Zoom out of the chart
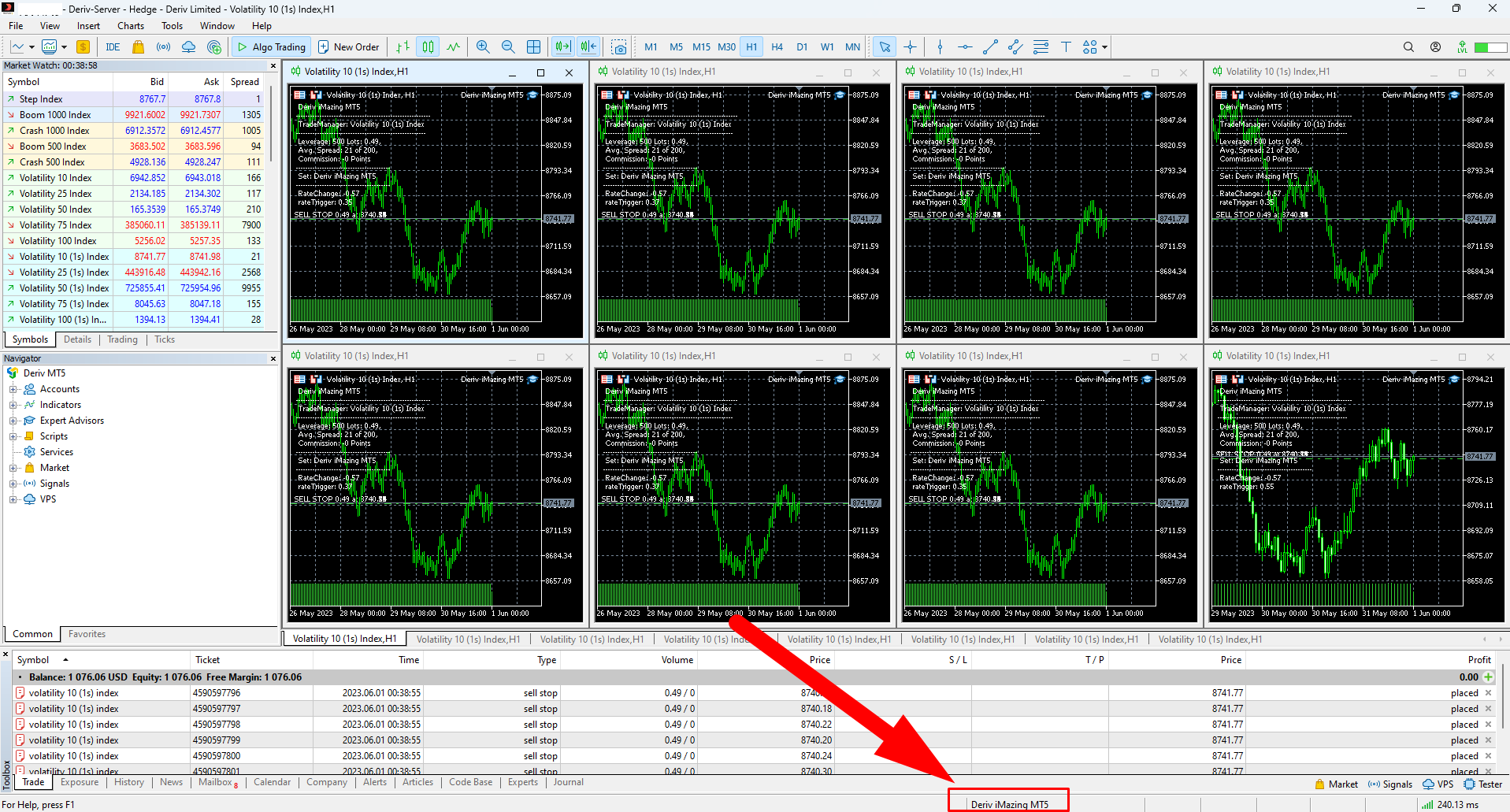 tap(508, 47)
